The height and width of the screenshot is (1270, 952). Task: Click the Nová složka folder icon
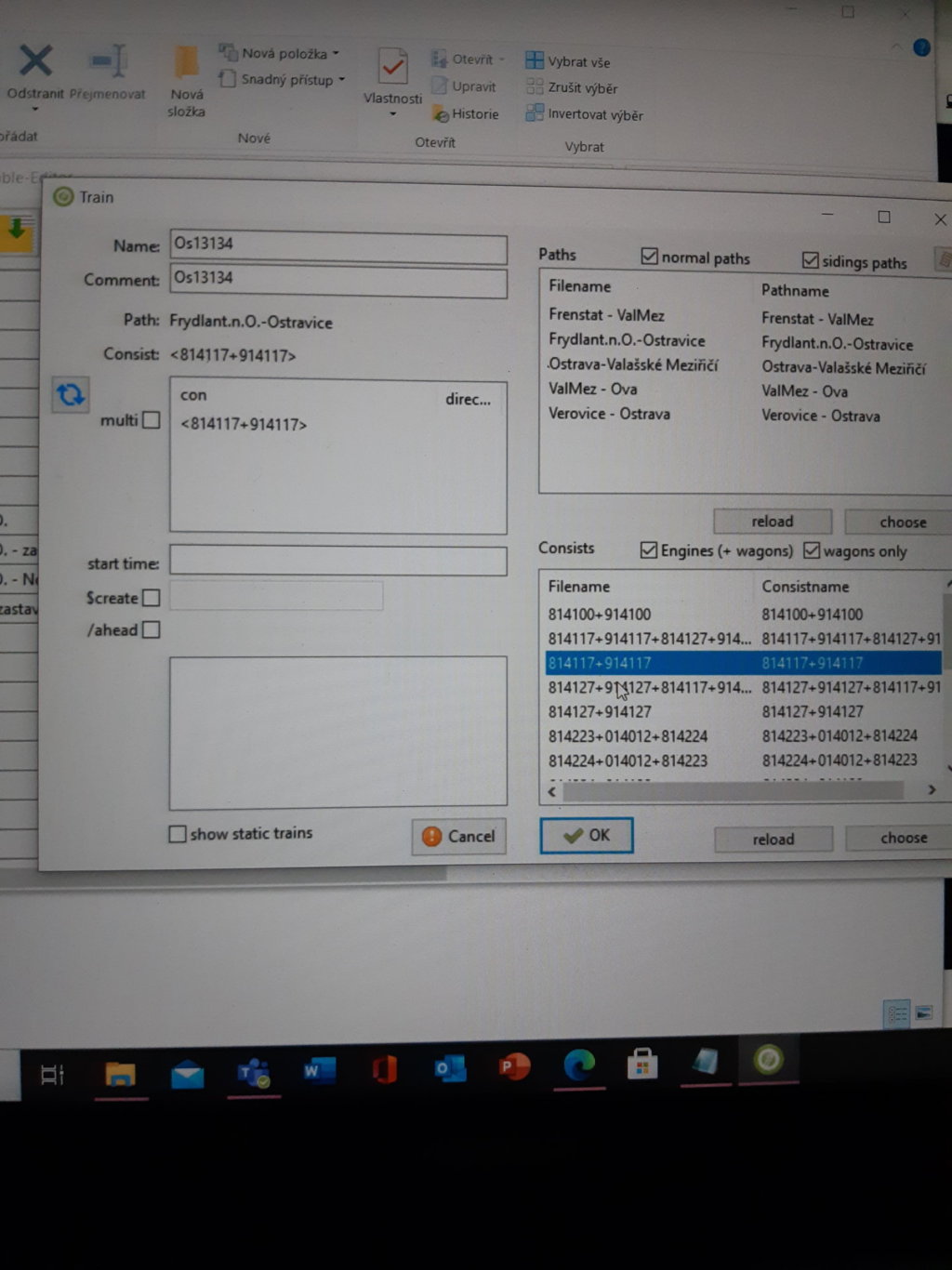(x=186, y=63)
